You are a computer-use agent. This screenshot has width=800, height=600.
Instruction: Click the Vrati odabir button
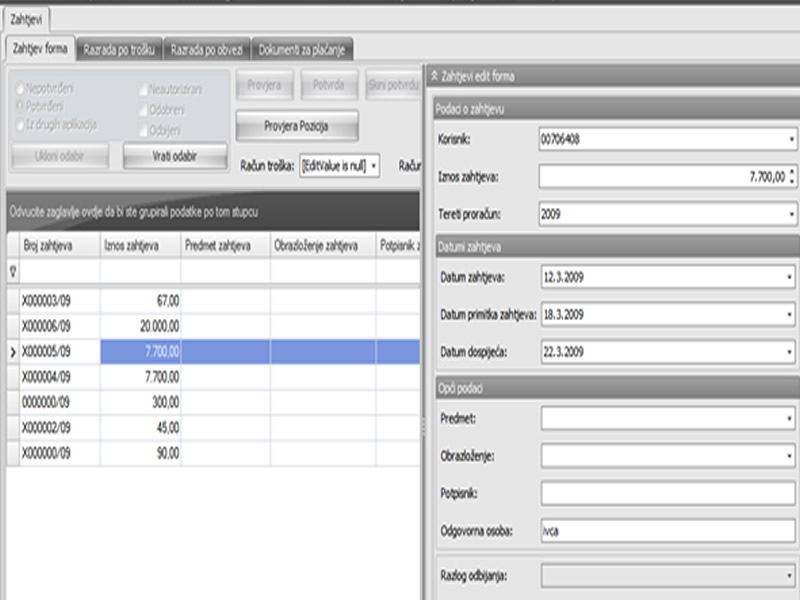(174, 156)
